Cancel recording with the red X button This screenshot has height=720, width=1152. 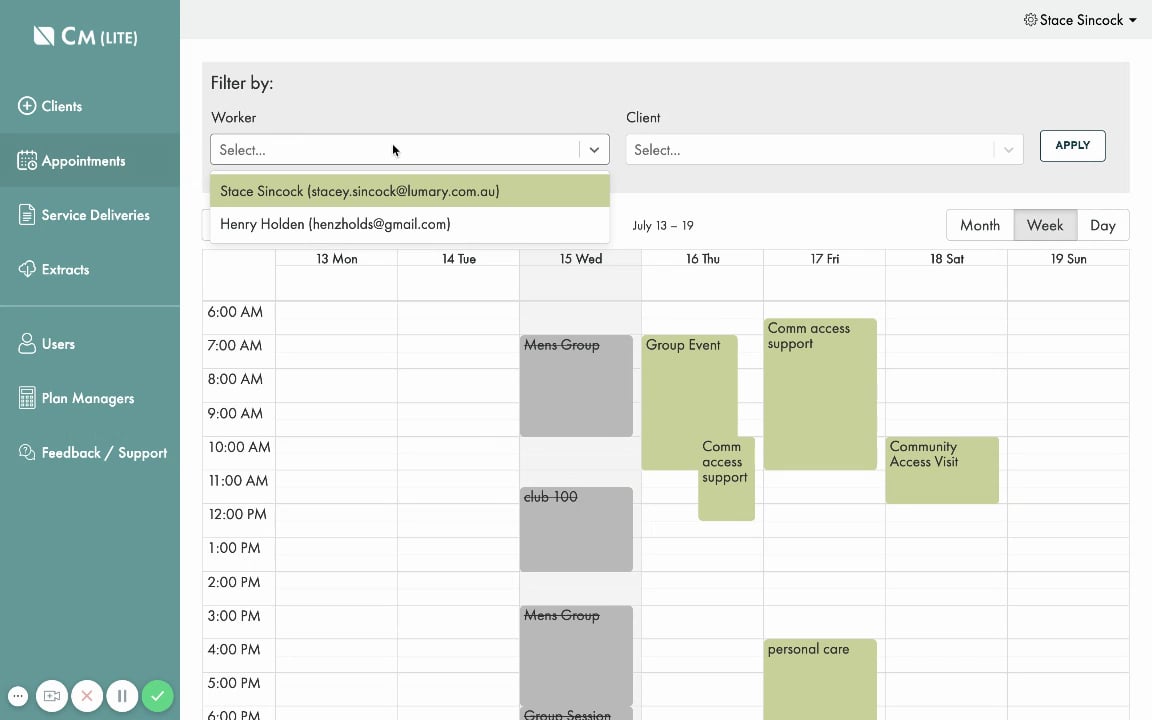tap(87, 696)
